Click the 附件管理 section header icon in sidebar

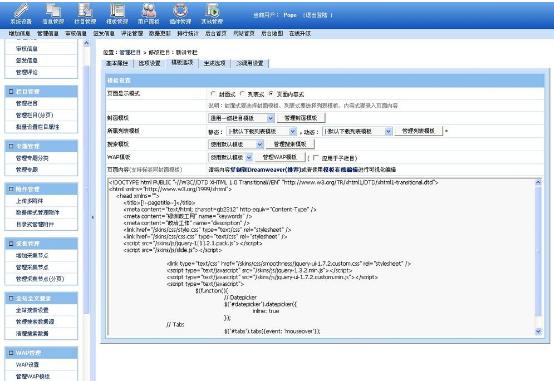pos(11,189)
